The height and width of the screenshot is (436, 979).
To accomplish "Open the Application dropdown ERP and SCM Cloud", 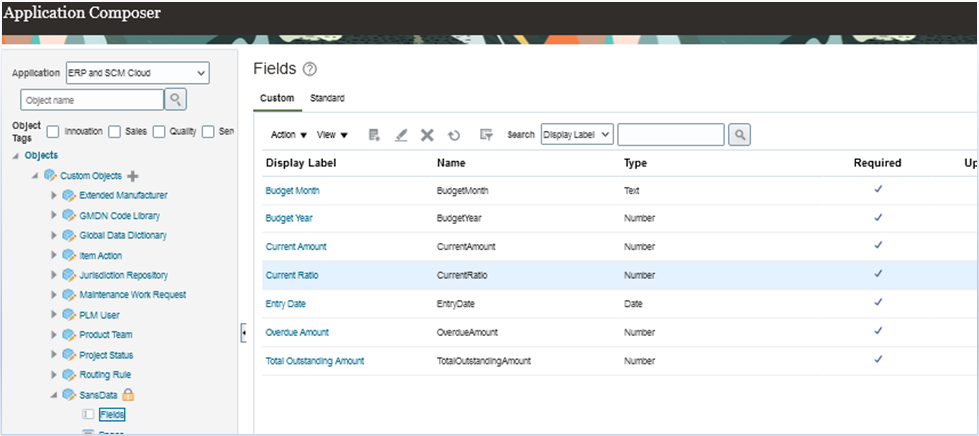I will (x=137, y=73).
